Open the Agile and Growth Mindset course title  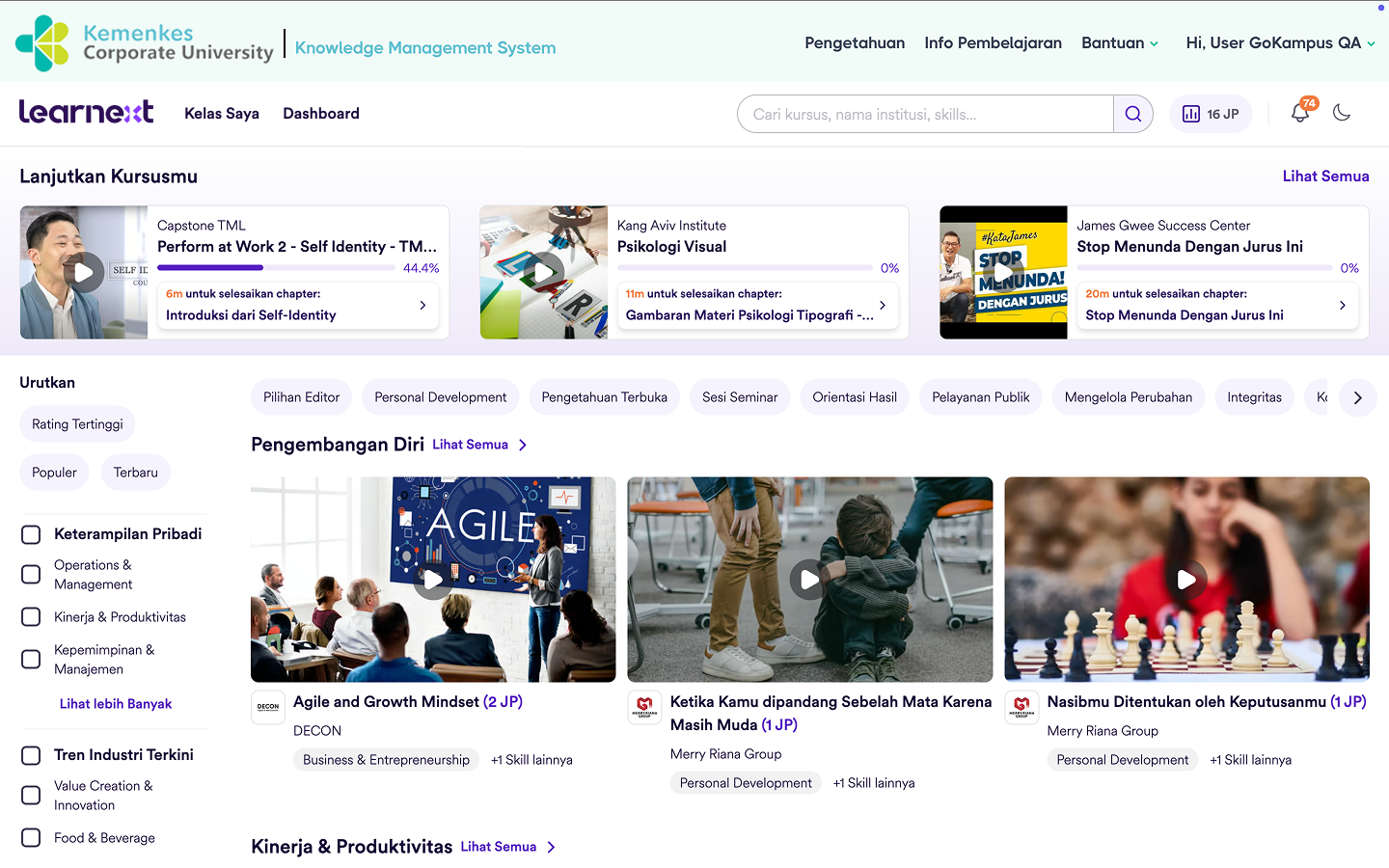(x=408, y=702)
